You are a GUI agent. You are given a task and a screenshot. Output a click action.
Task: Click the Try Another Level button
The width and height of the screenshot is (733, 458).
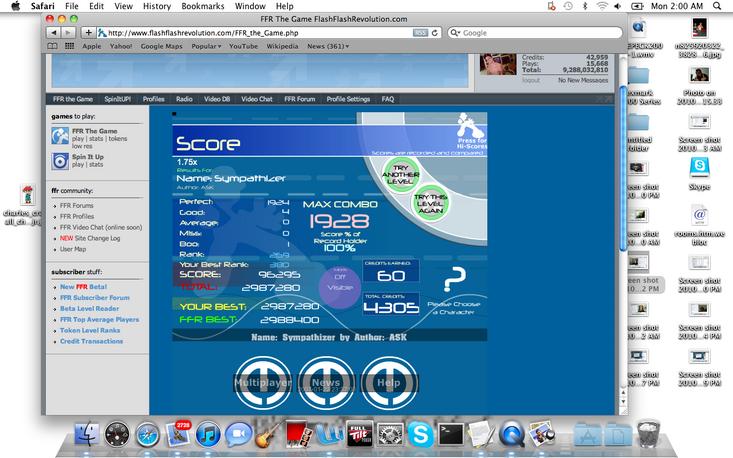401,174
